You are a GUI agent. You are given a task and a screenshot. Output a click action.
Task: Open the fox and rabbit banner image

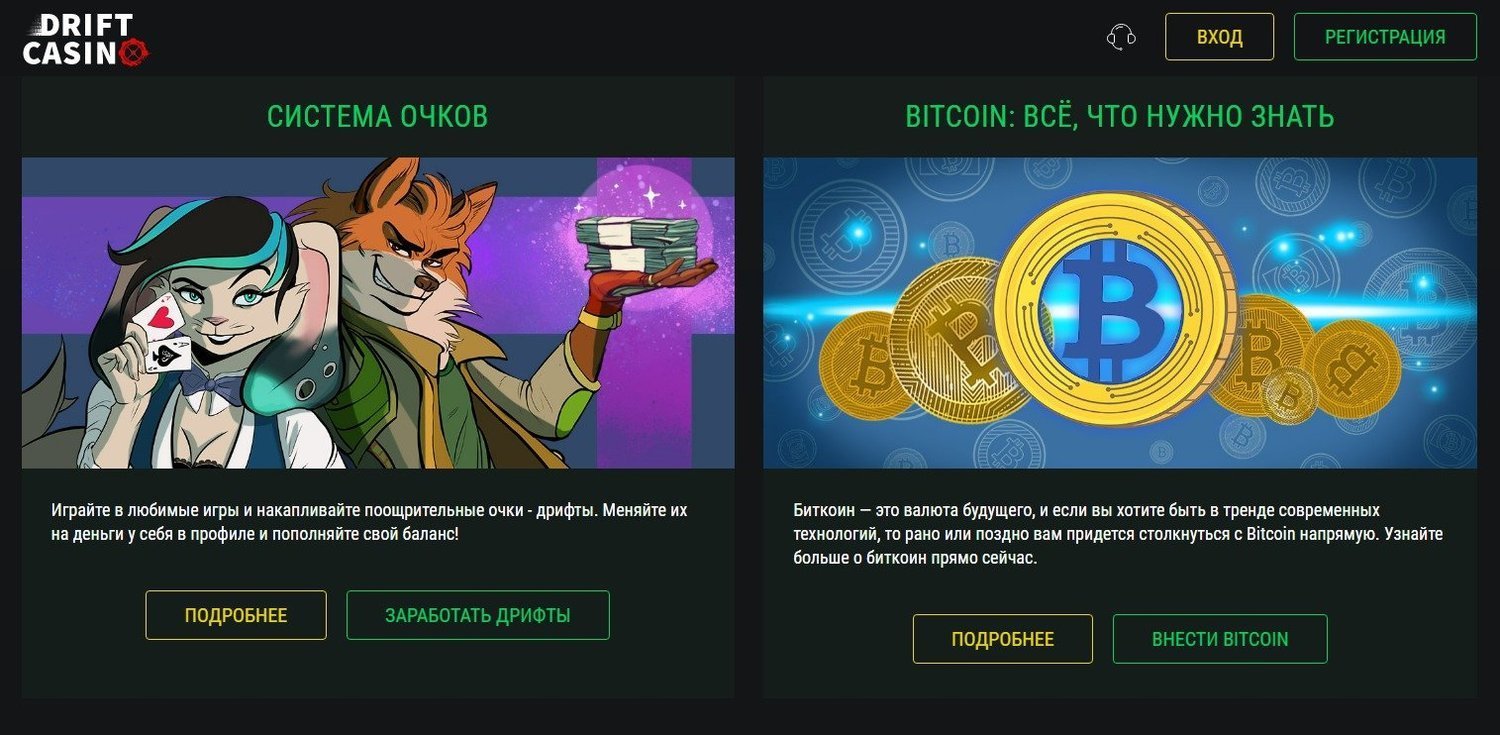pos(378,313)
